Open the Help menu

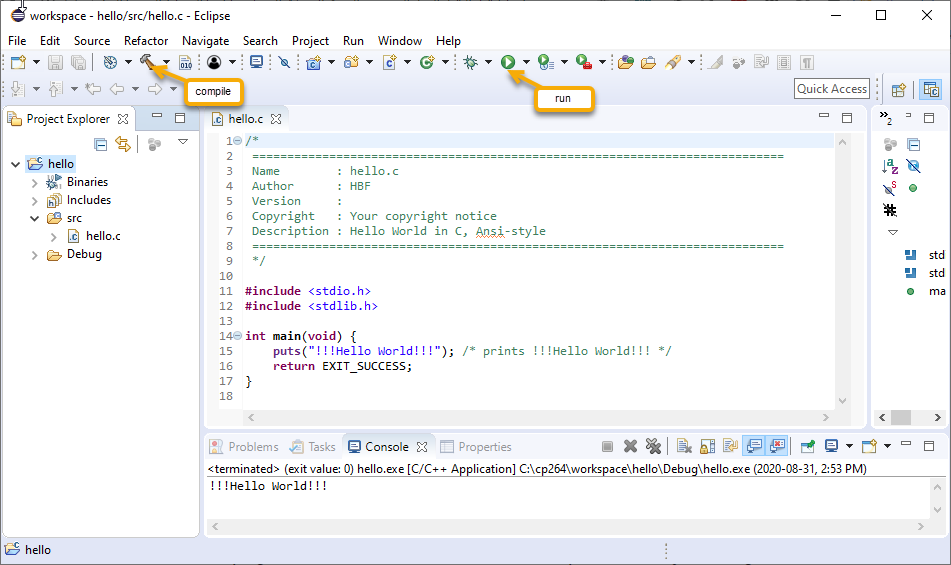click(x=448, y=41)
